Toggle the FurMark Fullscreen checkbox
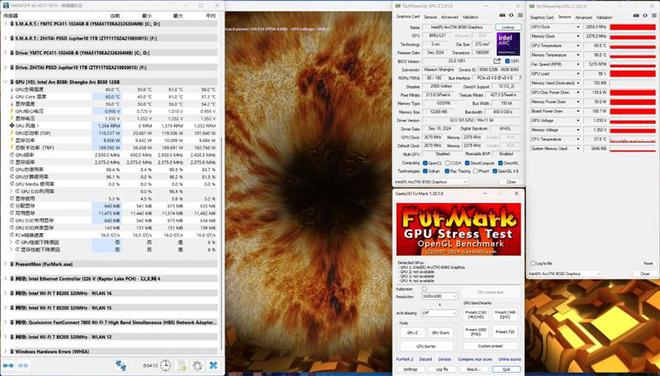The width and height of the screenshot is (660, 376). (x=424, y=289)
